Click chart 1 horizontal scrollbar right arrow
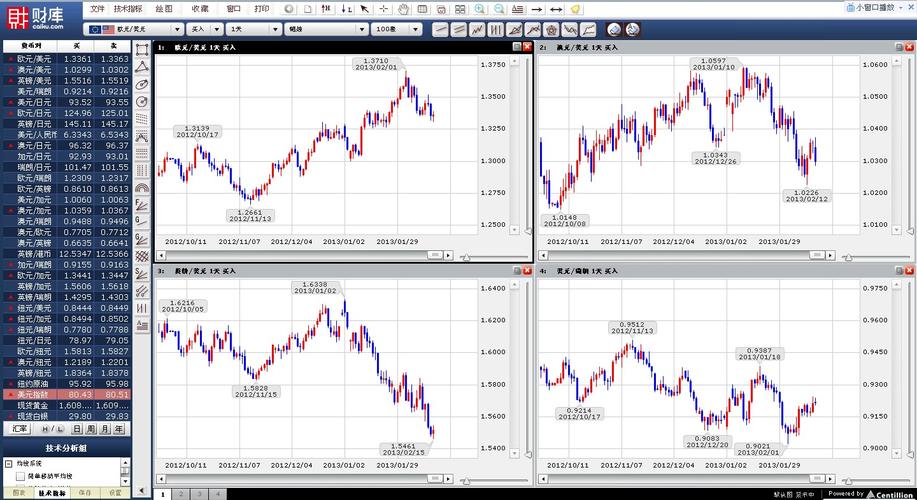The width and height of the screenshot is (917, 500). [x=448, y=256]
